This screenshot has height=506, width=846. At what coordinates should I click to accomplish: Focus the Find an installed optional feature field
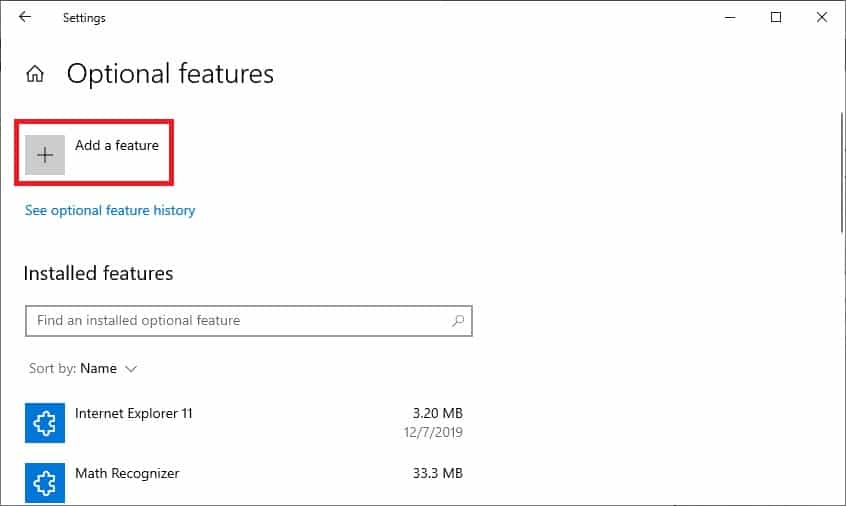[249, 321]
